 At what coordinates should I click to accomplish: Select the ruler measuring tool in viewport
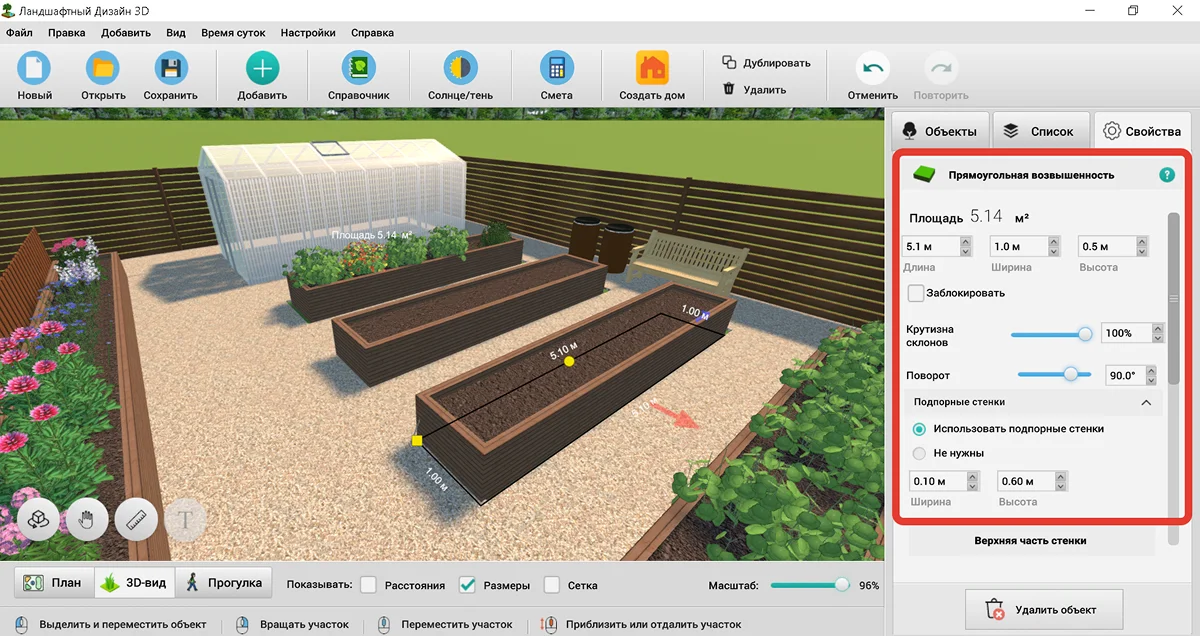click(136, 520)
